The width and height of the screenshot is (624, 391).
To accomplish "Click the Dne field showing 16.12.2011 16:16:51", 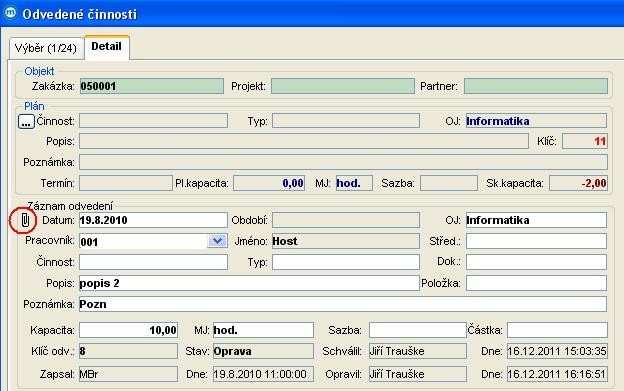I will click(x=557, y=374).
